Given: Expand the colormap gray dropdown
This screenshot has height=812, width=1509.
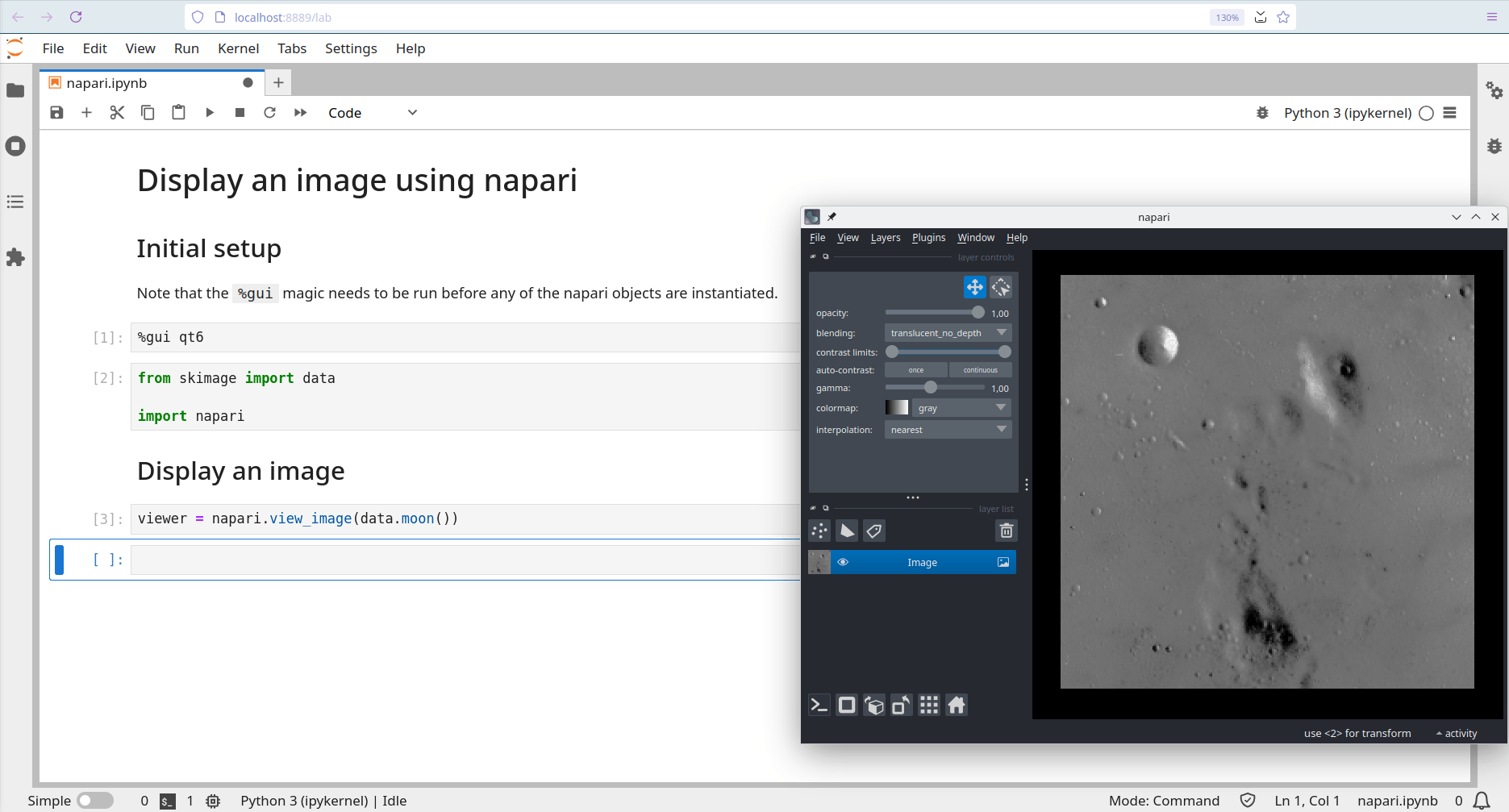Looking at the screenshot, I should click(x=961, y=408).
